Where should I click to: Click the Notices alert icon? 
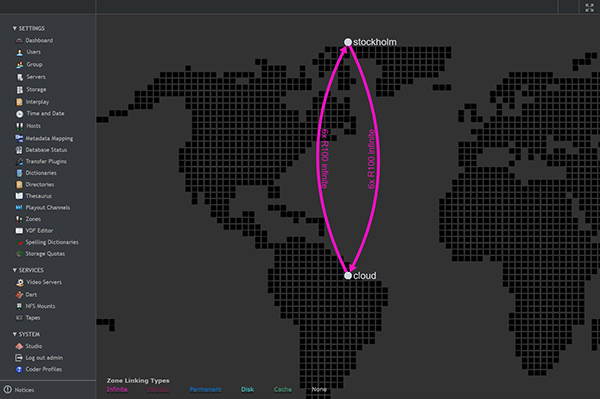[x=8, y=390]
